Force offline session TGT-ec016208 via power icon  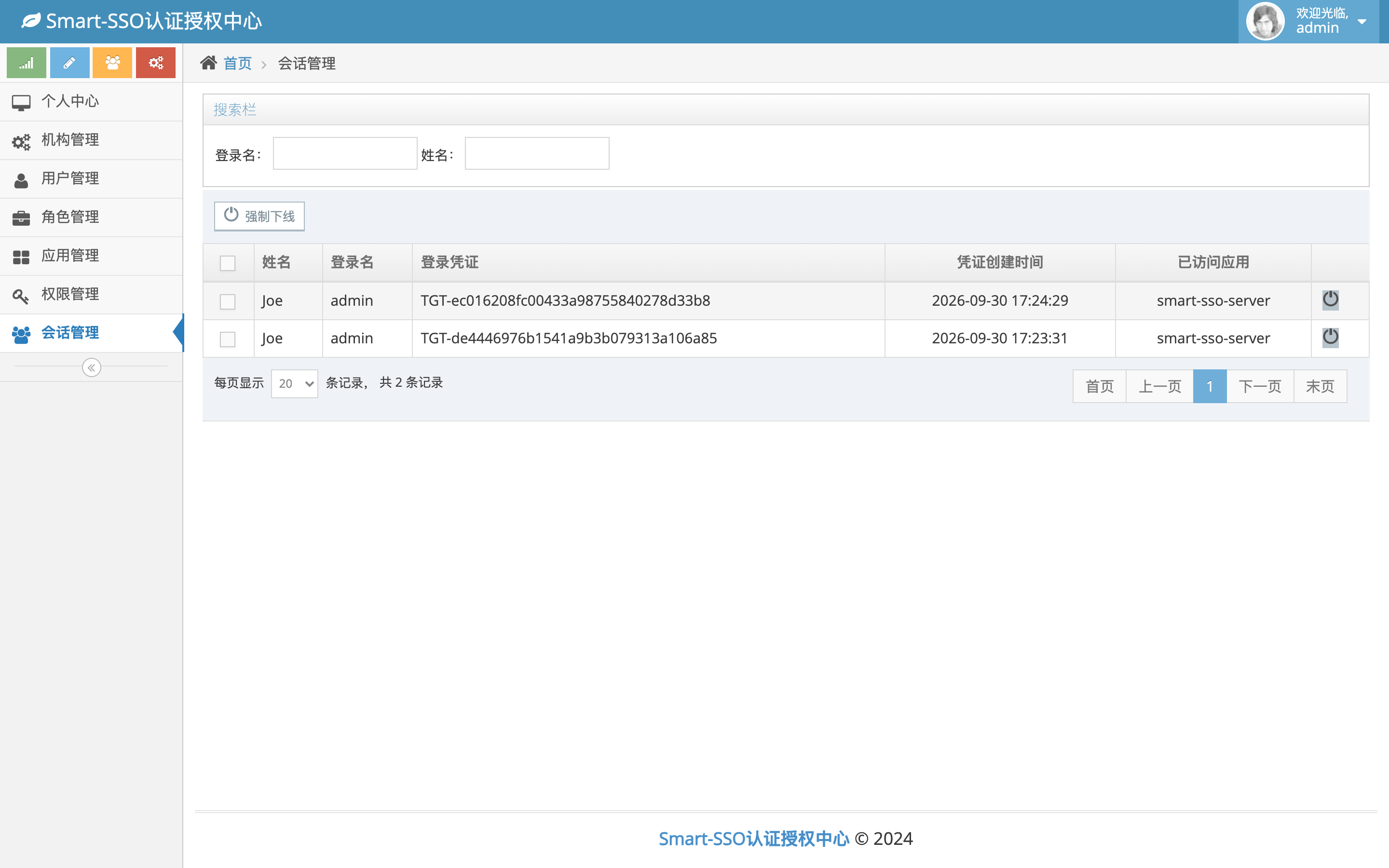(1331, 299)
